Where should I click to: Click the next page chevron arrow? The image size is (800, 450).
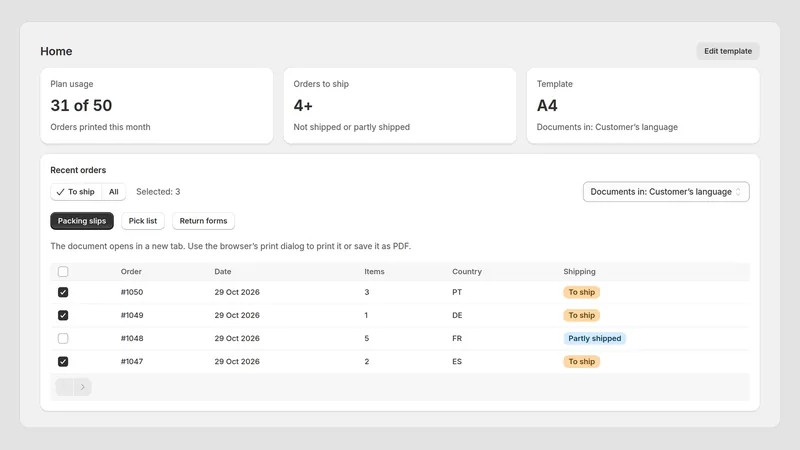[x=83, y=387]
